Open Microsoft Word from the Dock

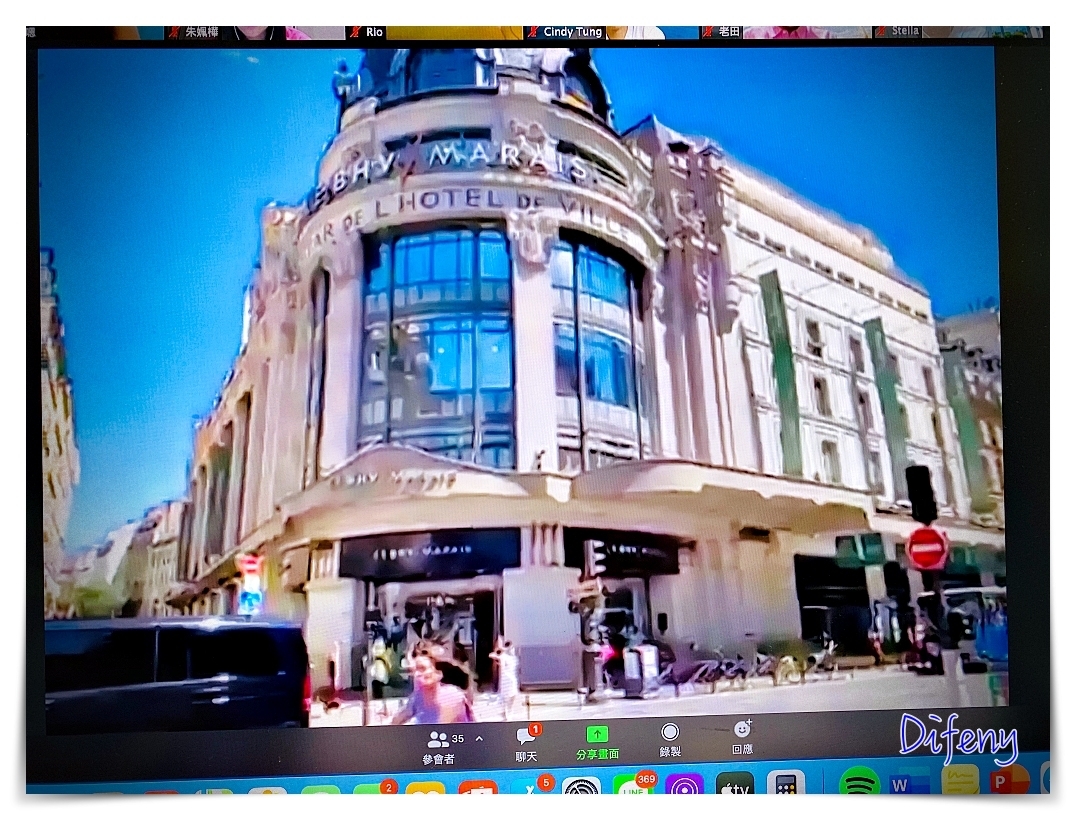(909, 781)
